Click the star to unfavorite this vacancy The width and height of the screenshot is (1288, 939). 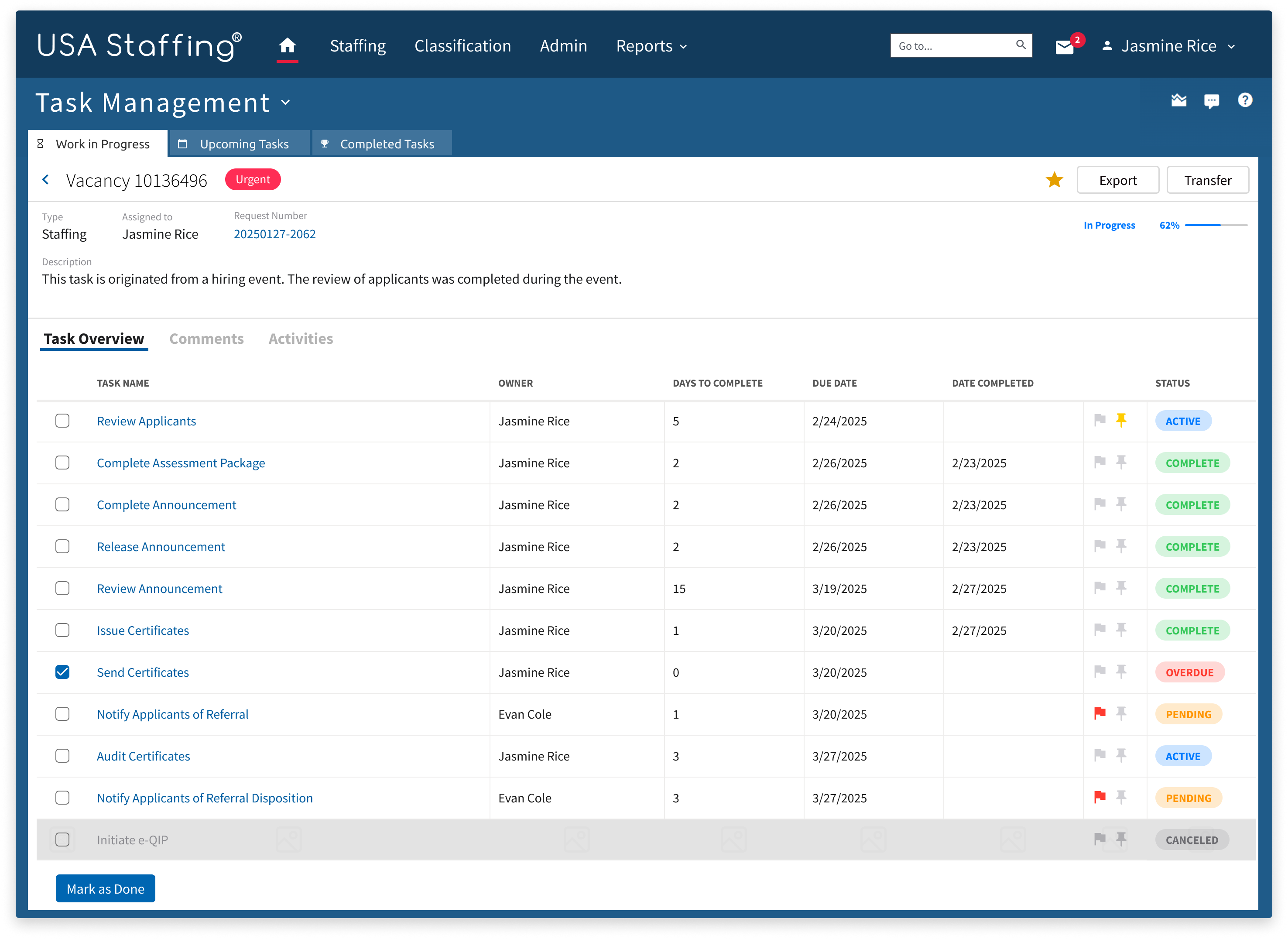point(1055,180)
